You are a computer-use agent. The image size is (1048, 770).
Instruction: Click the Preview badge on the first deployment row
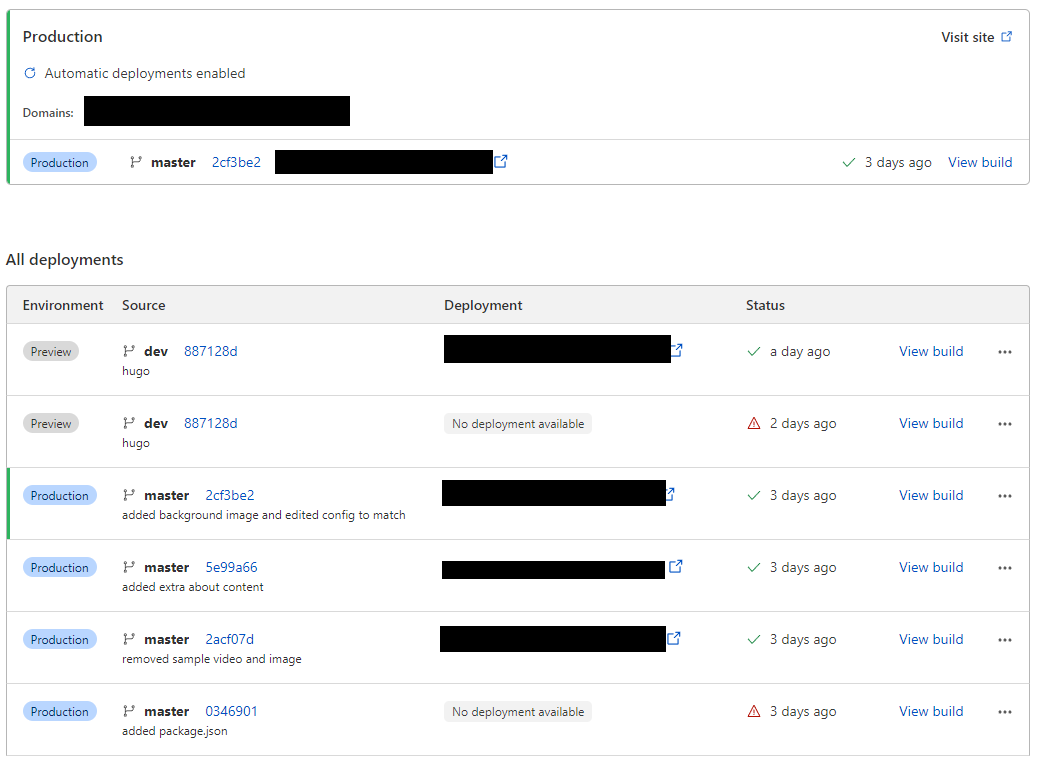pyautogui.click(x=51, y=352)
